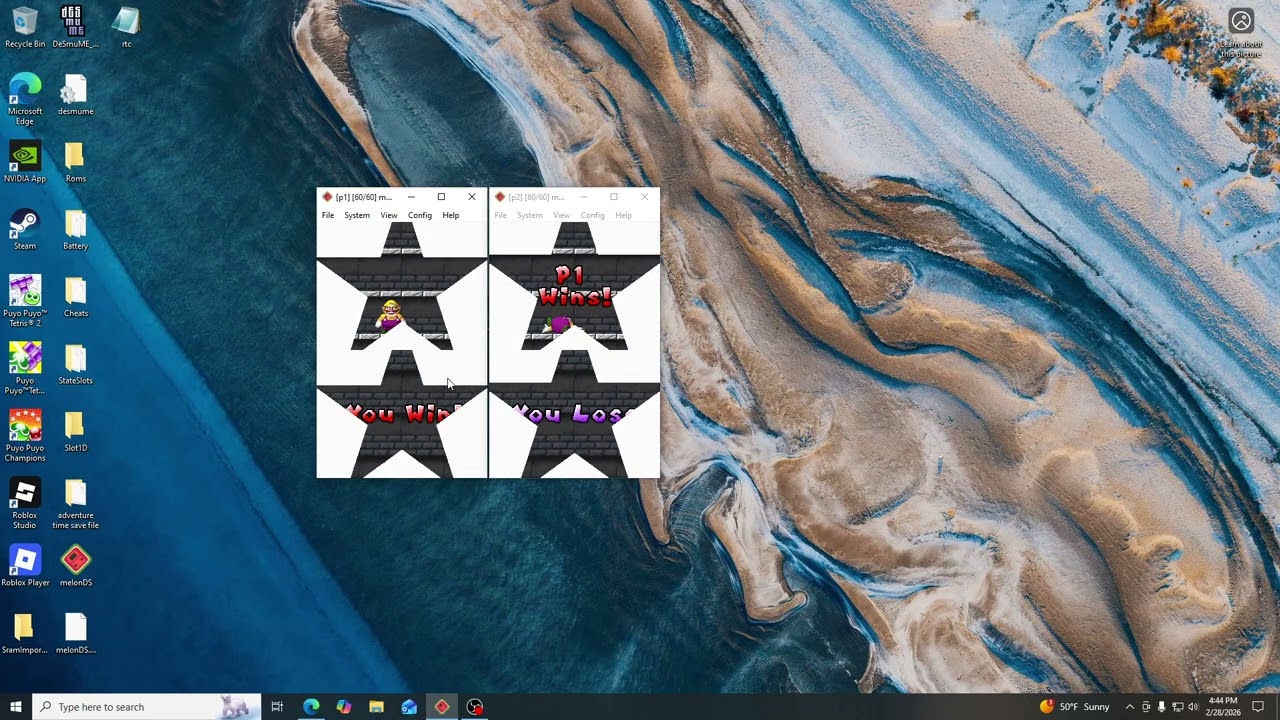Open the adventure time save file folder

[75, 503]
